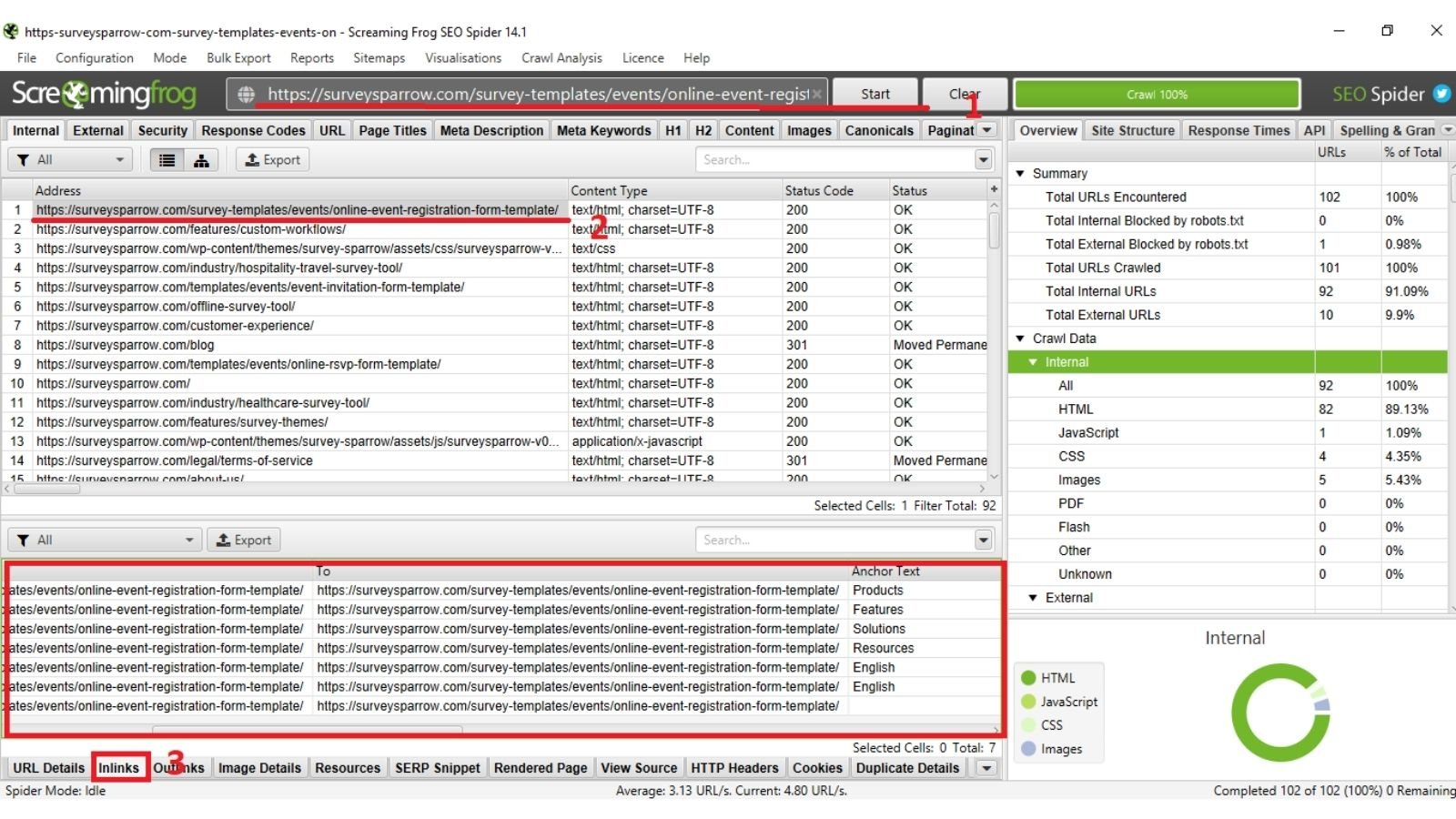Open the upper All filter dropdown
Image resolution: width=1456 pixels, height=819 pixels.
[x=70, y=160]
